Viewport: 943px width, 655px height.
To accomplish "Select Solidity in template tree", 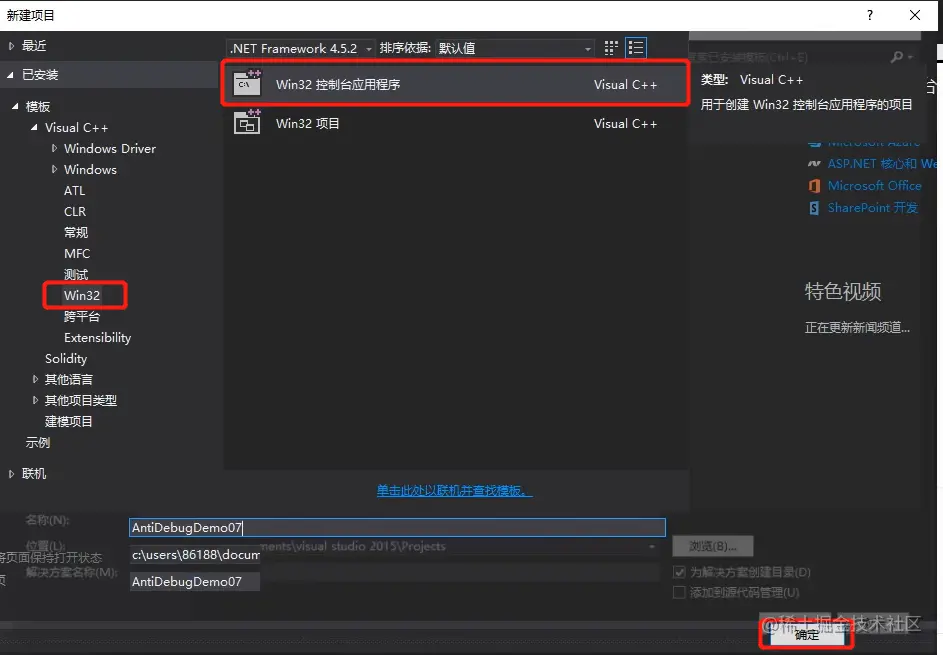I will [x=66, y=358].
